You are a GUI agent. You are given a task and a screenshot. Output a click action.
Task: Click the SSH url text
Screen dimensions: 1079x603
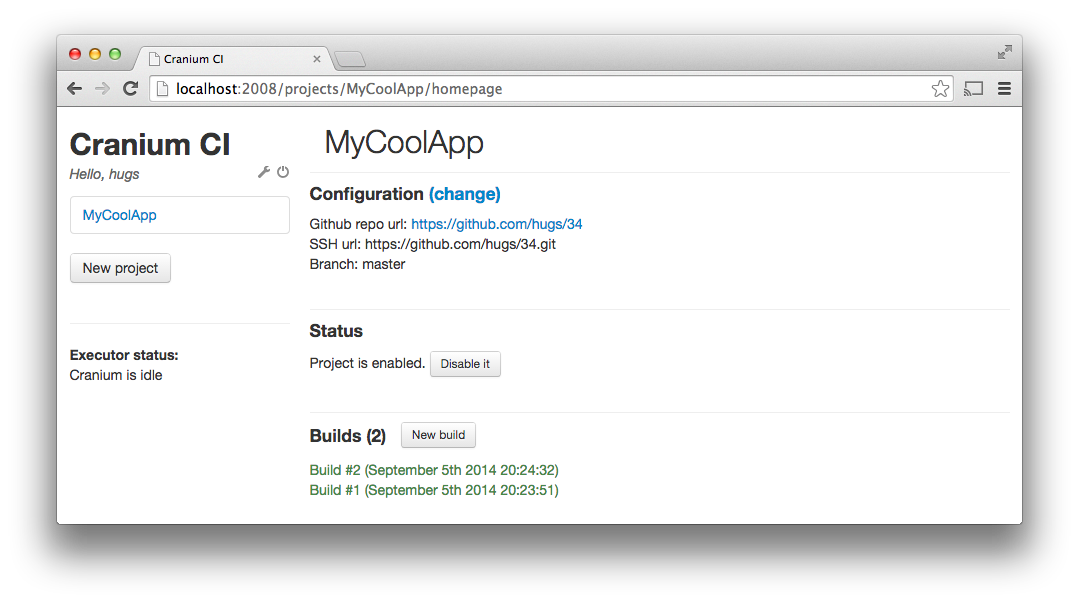(x=433, y=244)
